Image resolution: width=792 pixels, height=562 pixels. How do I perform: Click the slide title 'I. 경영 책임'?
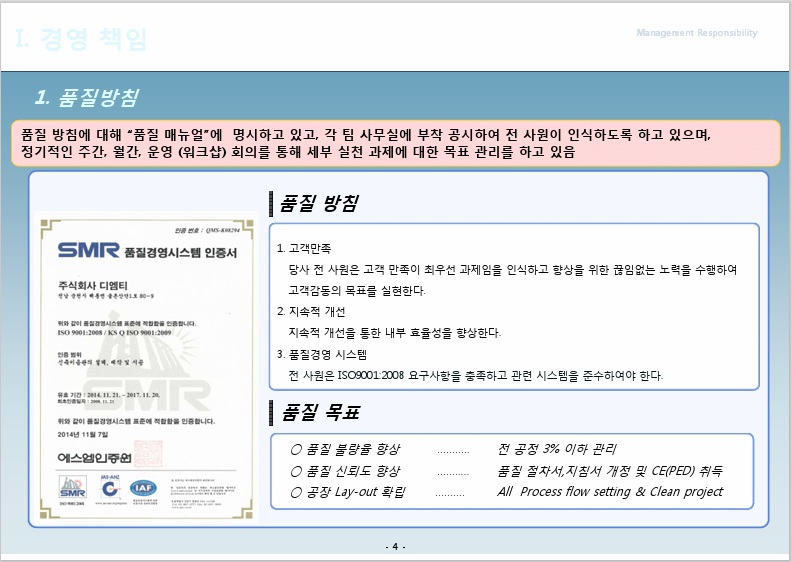click(x=81, y=39)
